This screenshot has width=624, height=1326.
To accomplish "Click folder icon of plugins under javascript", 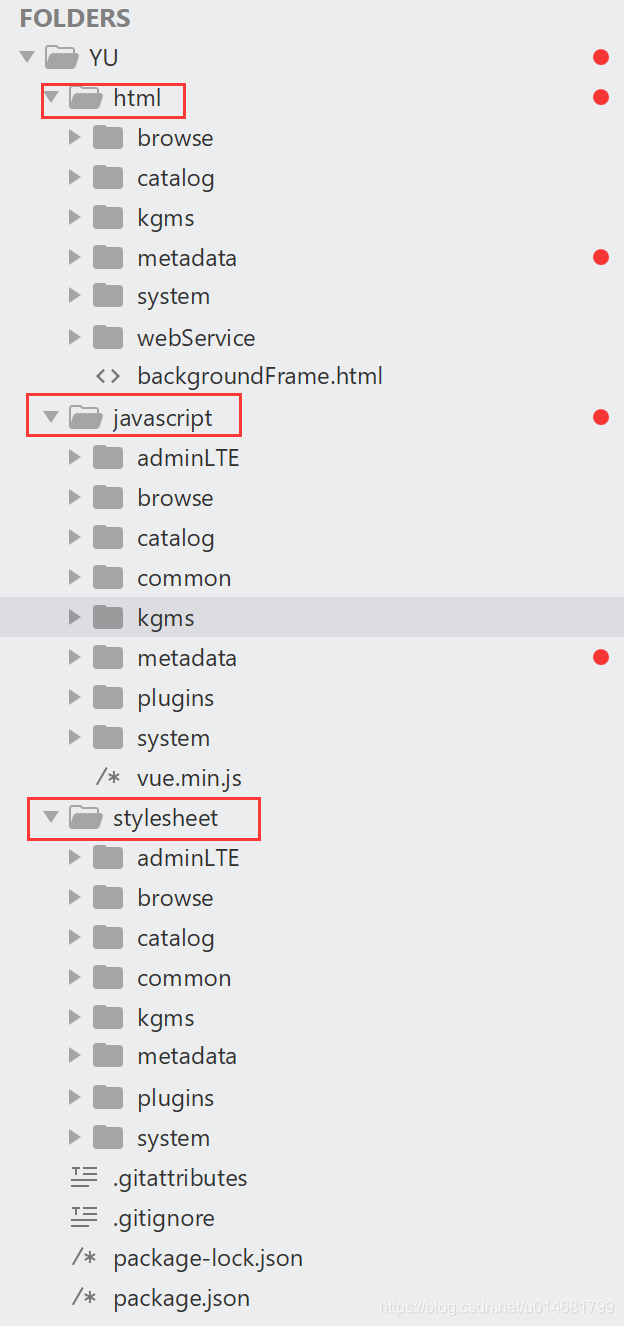I will [108, 697].
